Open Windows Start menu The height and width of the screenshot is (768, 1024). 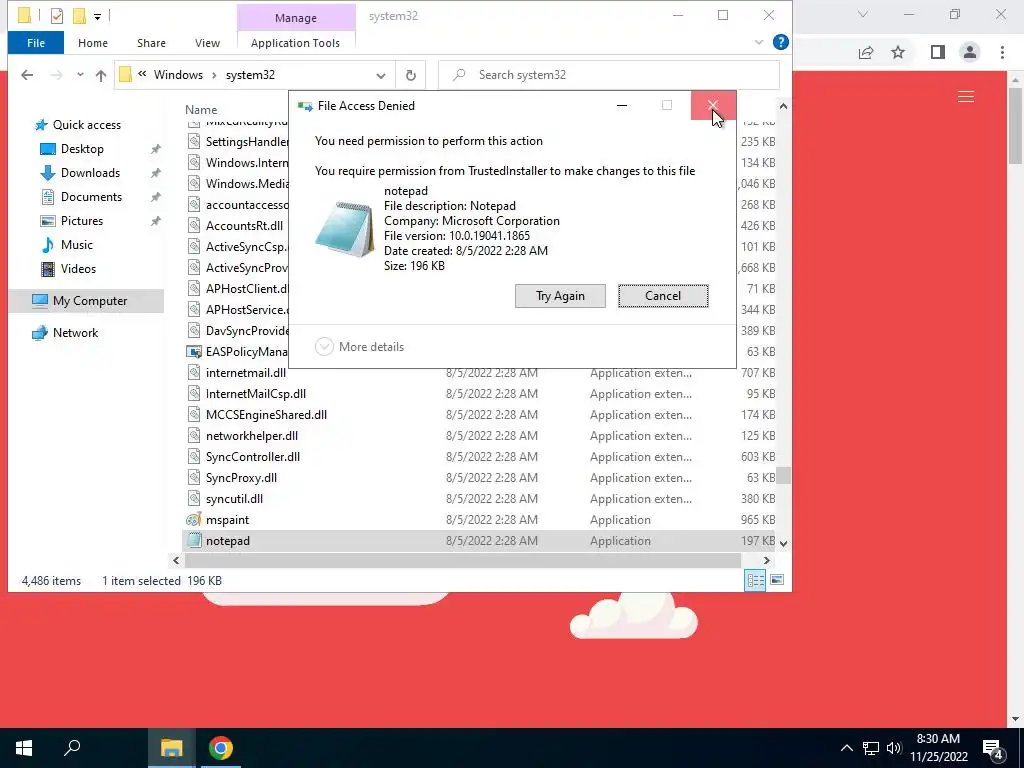(x=24, y=748)
